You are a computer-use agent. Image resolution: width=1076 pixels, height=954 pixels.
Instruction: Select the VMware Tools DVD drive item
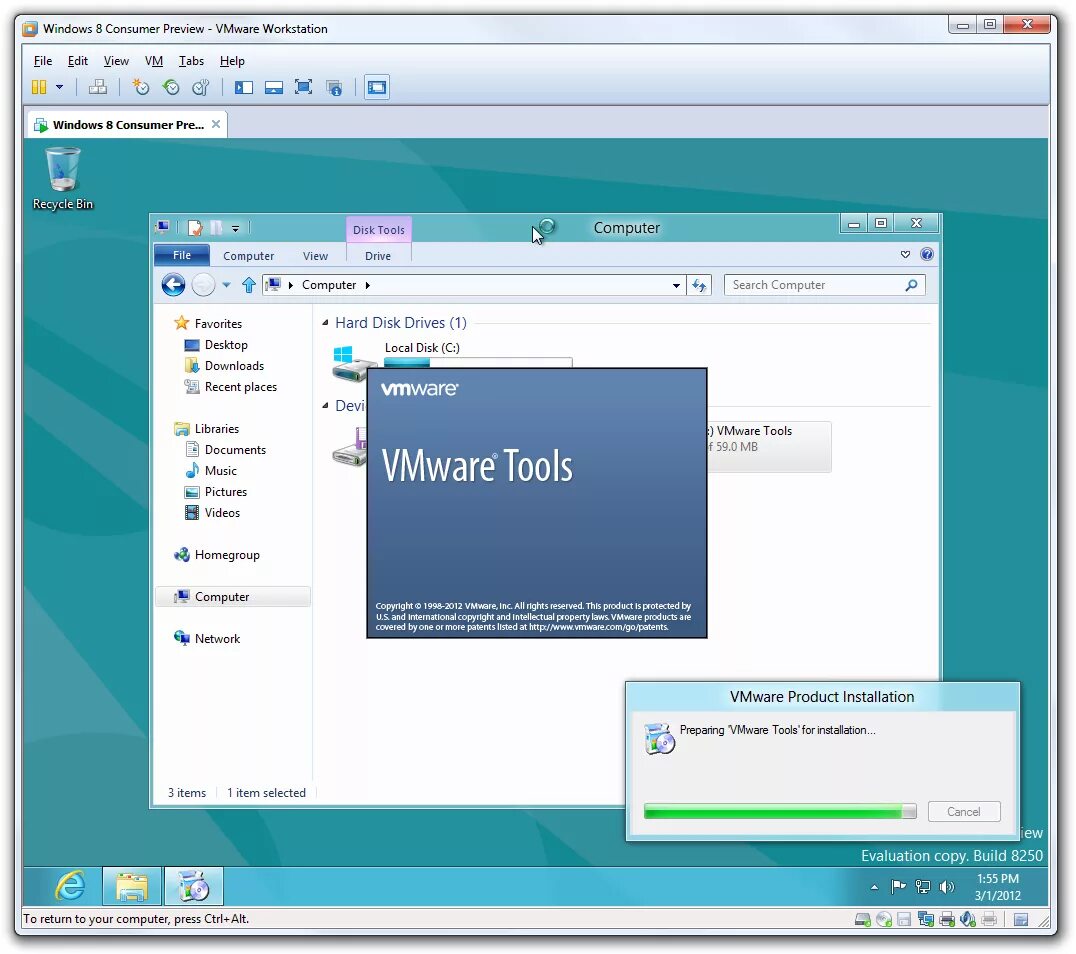(x=769, y=446)
